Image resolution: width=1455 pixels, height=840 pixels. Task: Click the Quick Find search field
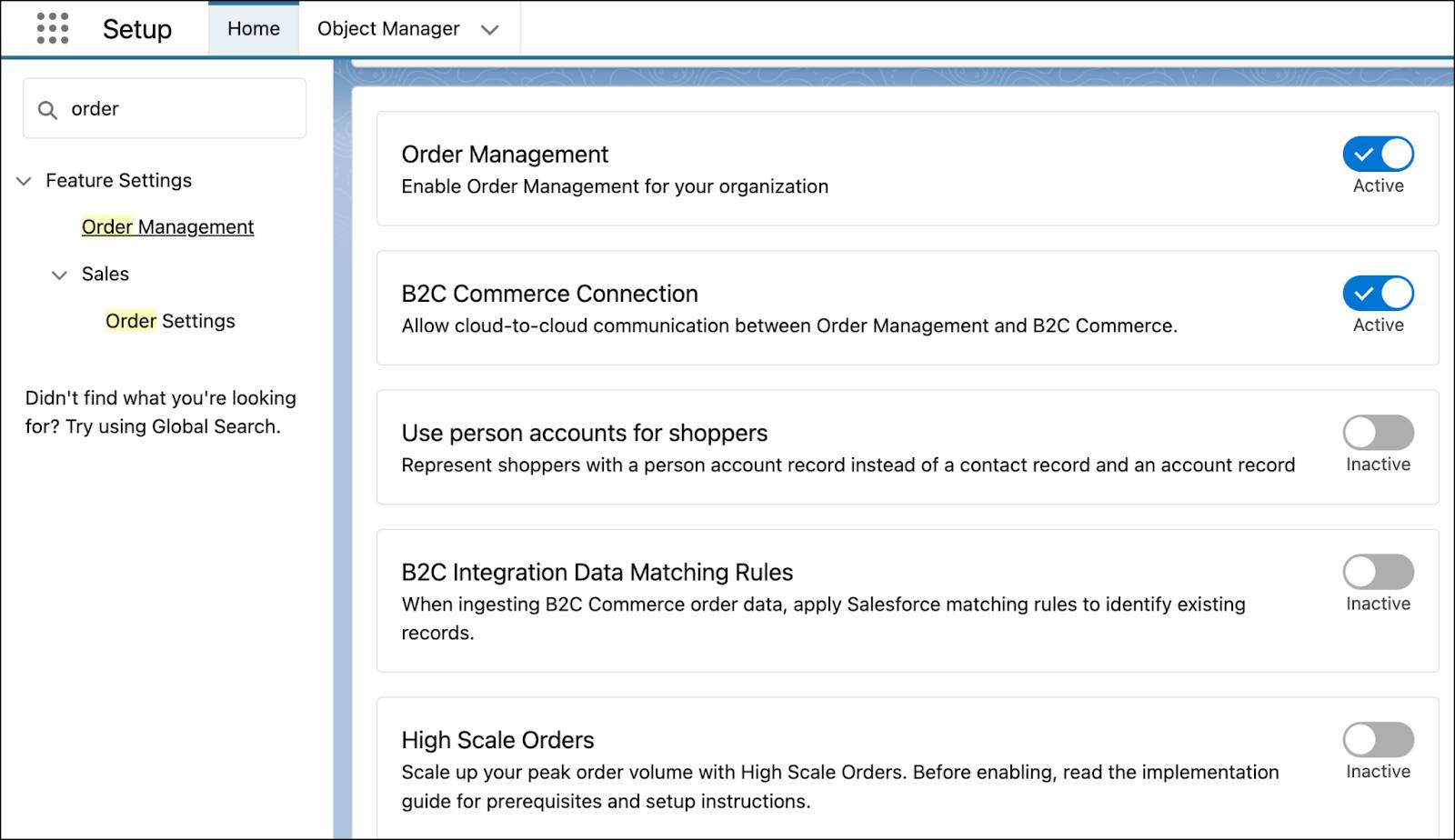pyautogui.click(x=165, y=108)
